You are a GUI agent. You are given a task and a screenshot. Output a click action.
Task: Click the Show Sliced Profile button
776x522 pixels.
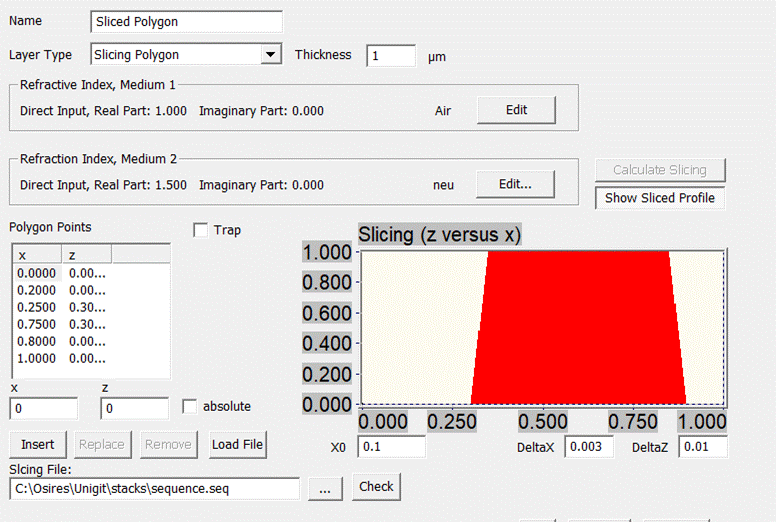[659, 198]
